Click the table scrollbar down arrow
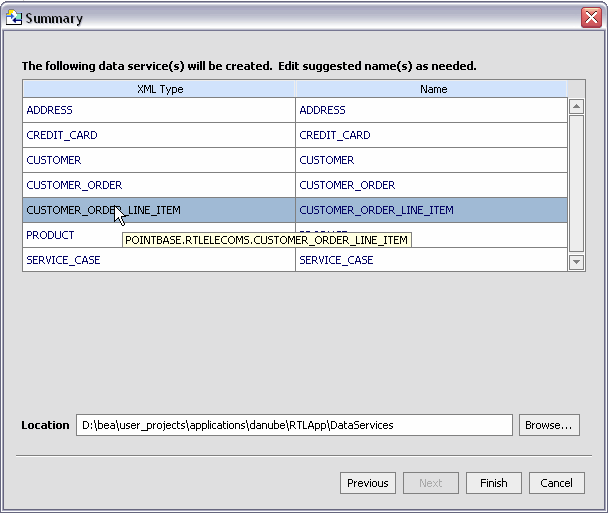Image resolution: width=609 pixels, height=515 pixels. click(576, 262)
